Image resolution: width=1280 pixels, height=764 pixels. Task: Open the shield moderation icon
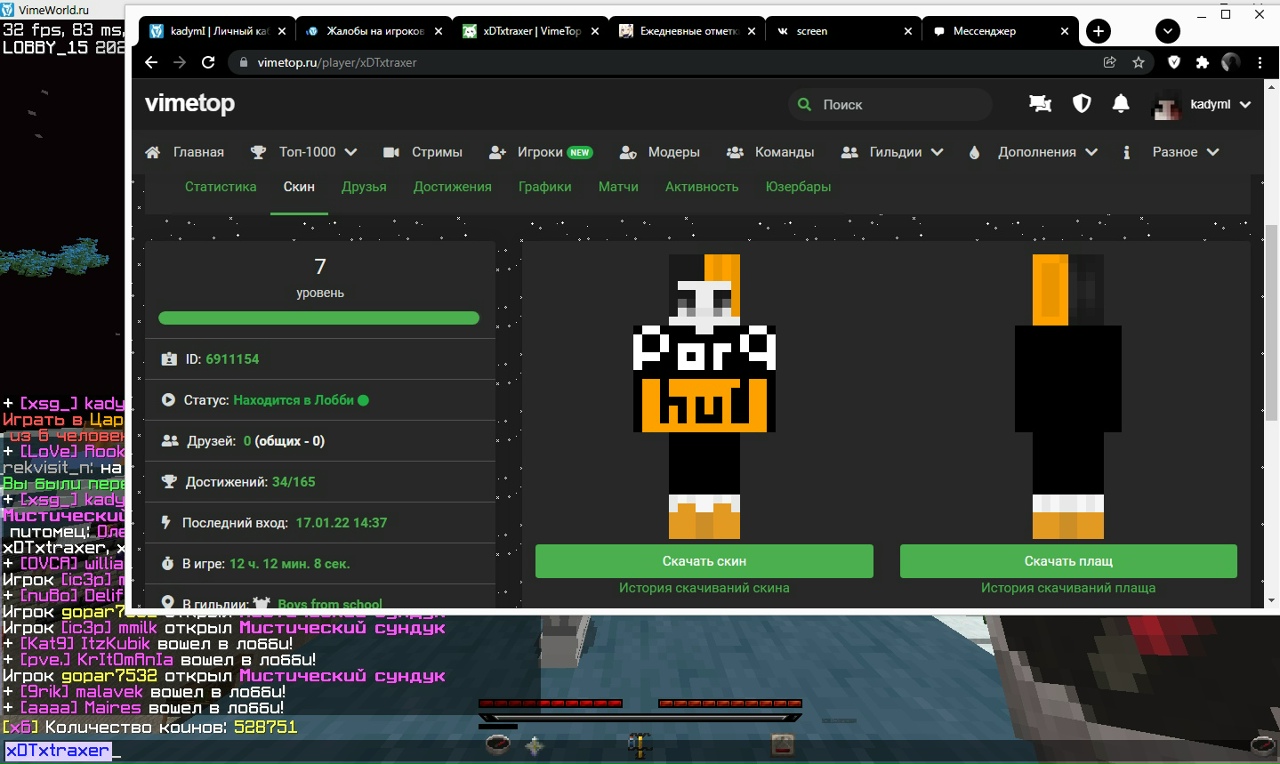coord(1081,104)
